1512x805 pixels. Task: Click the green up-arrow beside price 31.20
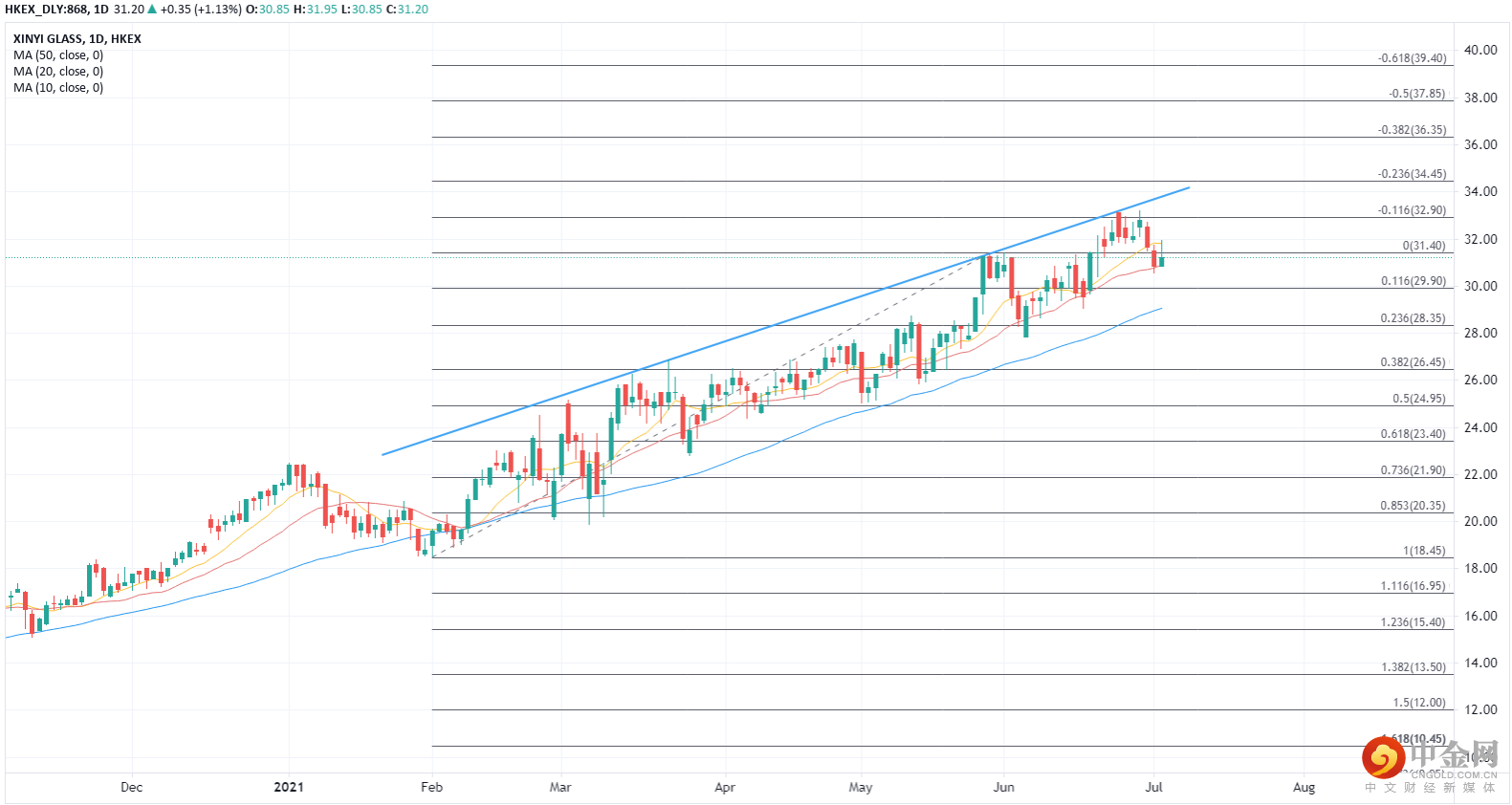(152, 10)
